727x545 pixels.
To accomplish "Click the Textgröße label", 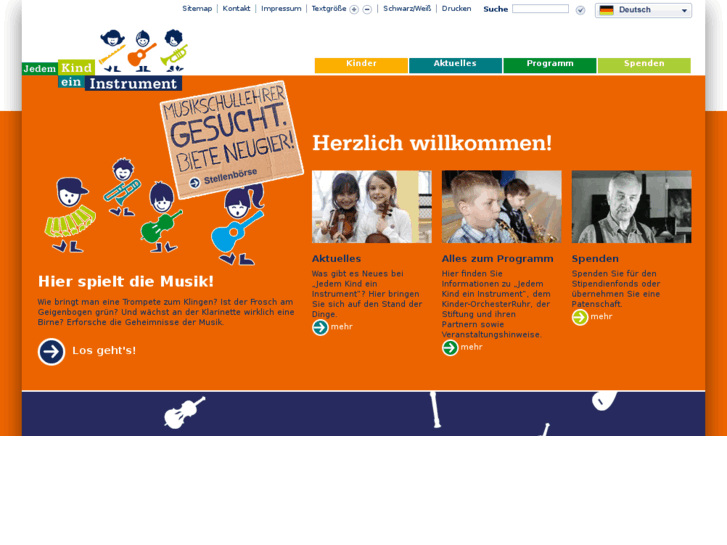I will [329, 9].
